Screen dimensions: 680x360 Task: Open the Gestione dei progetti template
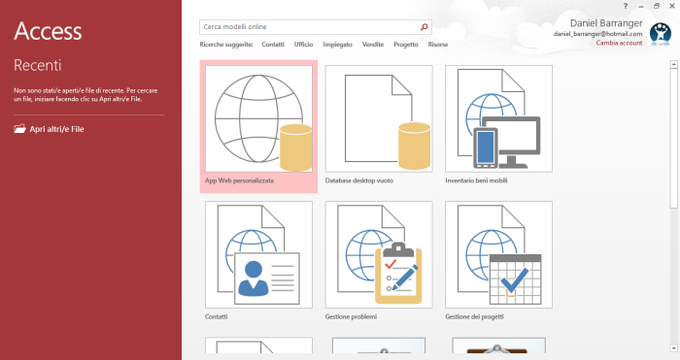pyautogui.click(x=499, y=255)
